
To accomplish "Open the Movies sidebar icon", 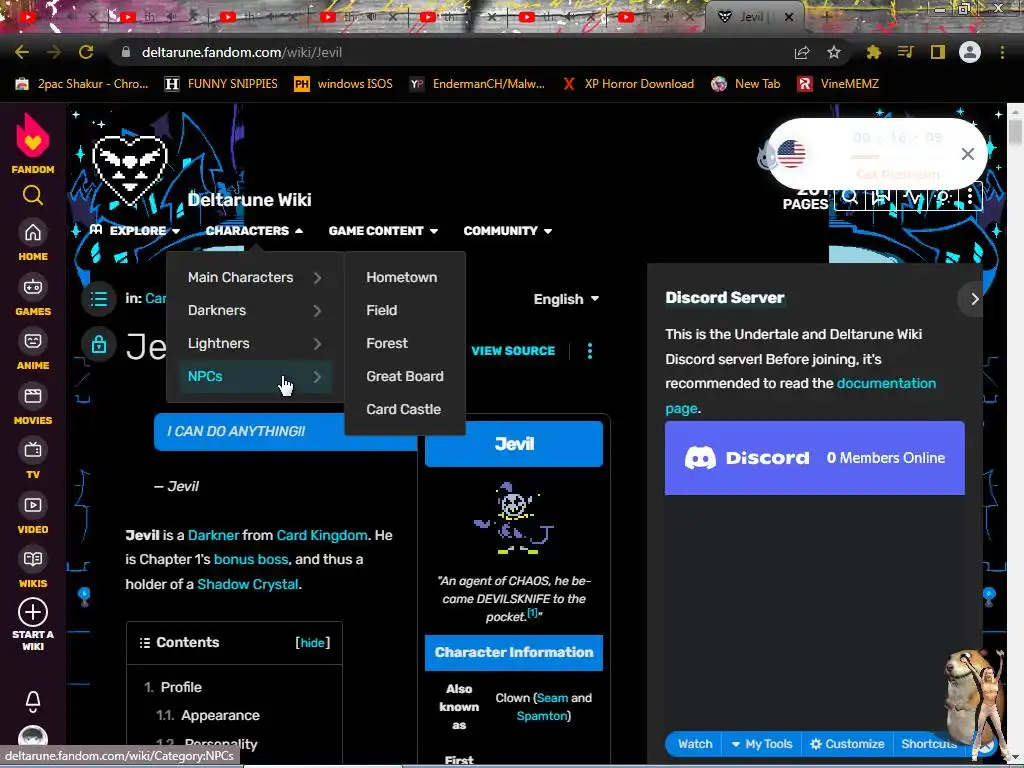I will [33, 396].
